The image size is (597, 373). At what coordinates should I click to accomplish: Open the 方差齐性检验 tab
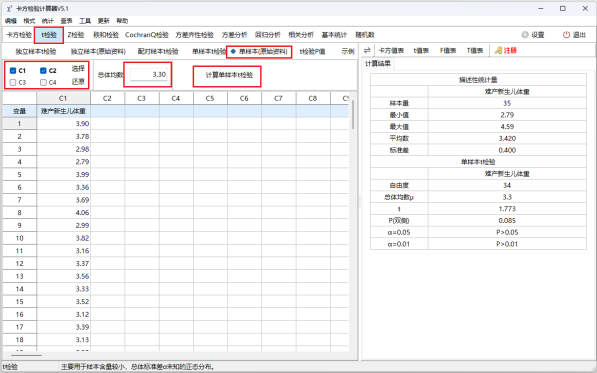194,35
